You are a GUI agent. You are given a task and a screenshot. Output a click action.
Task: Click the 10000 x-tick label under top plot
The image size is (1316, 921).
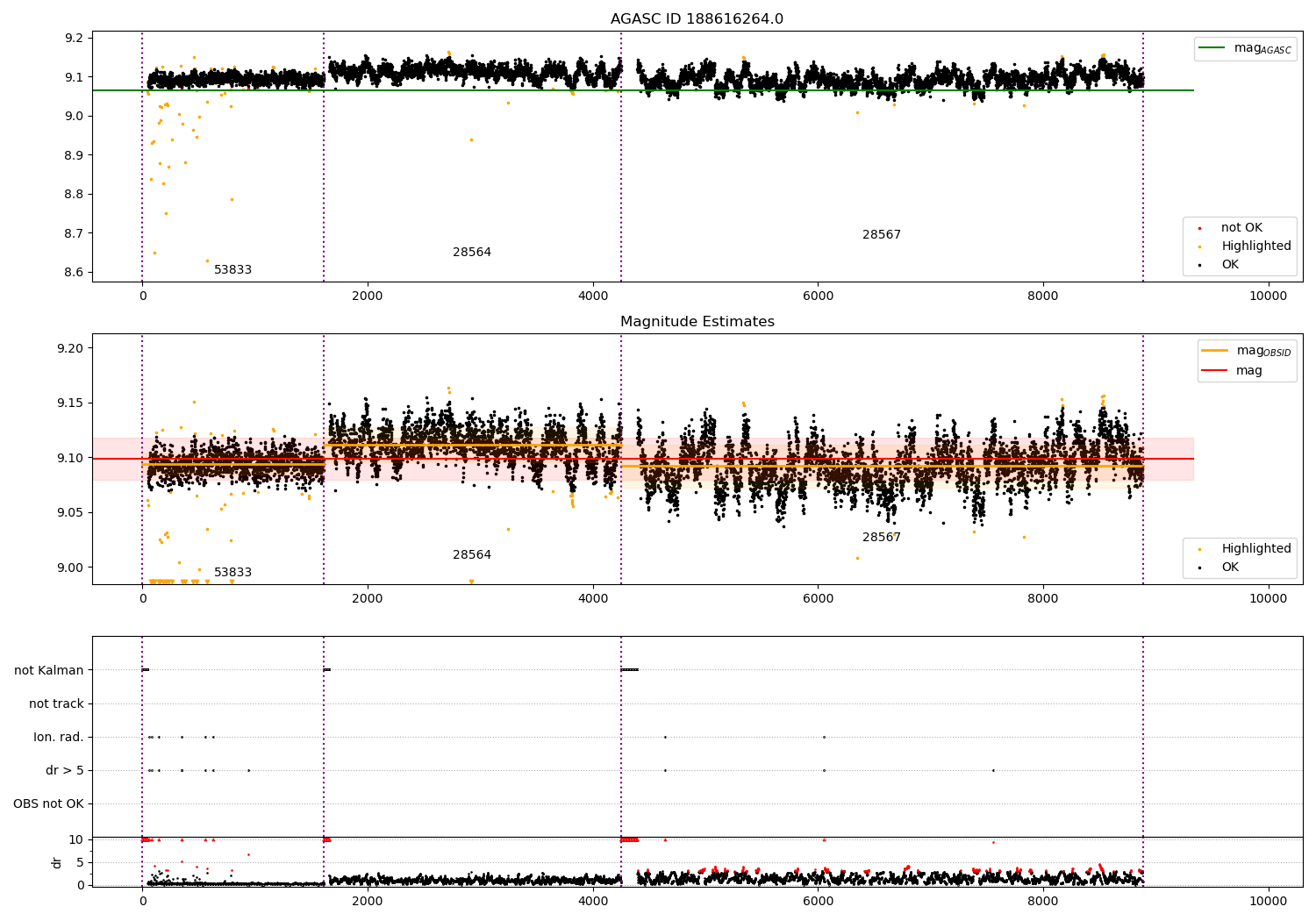click(1268, 296)
